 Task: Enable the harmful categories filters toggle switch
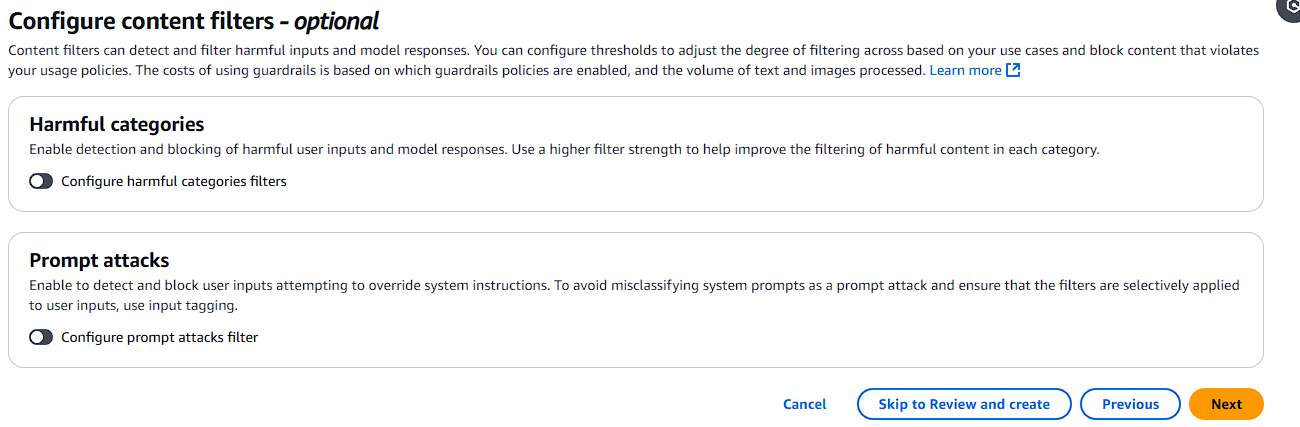pyautogui.click(x=41, y=182)
